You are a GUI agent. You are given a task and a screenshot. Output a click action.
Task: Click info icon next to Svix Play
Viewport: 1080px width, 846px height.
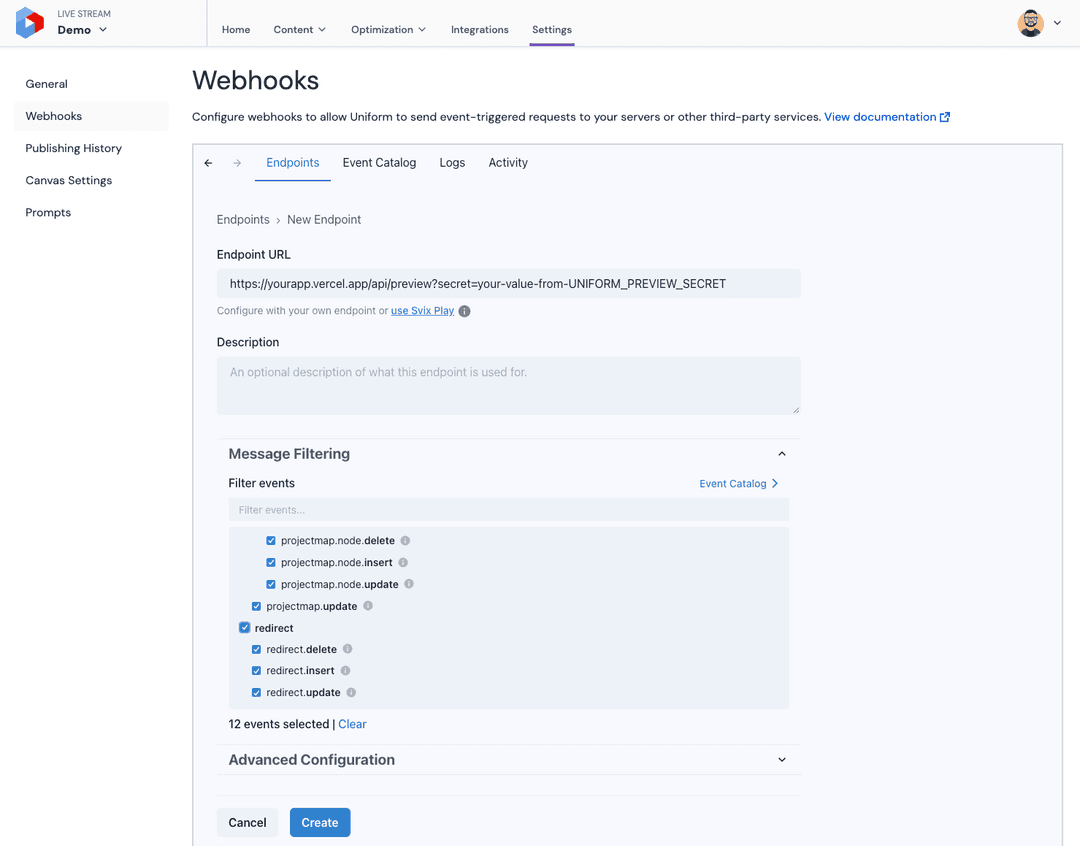(x=464, y=311)
